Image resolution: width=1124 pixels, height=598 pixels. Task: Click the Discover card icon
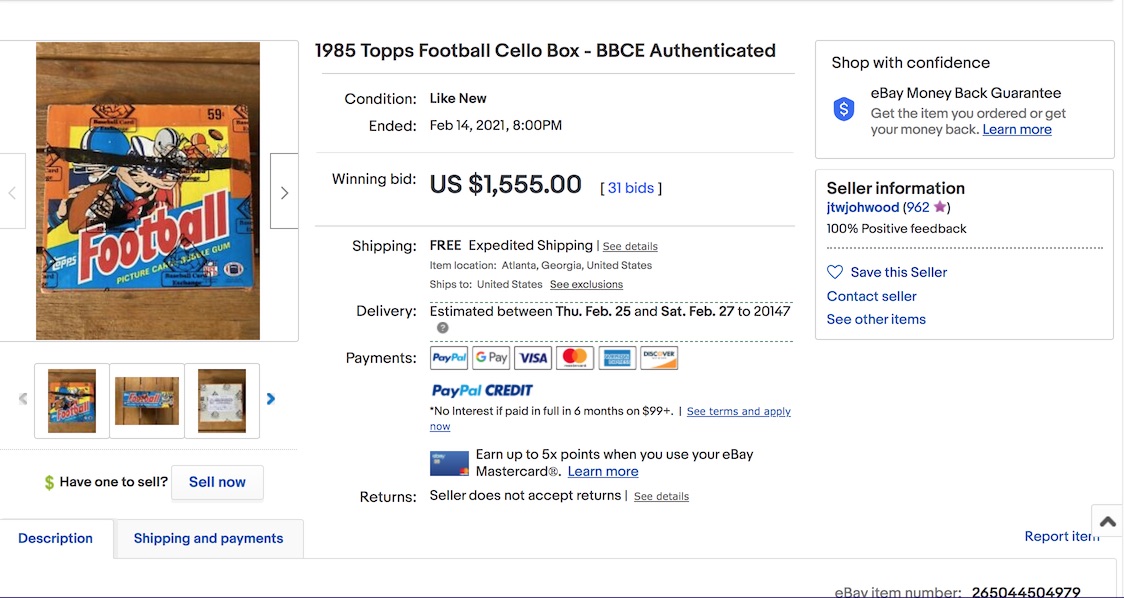659,358
